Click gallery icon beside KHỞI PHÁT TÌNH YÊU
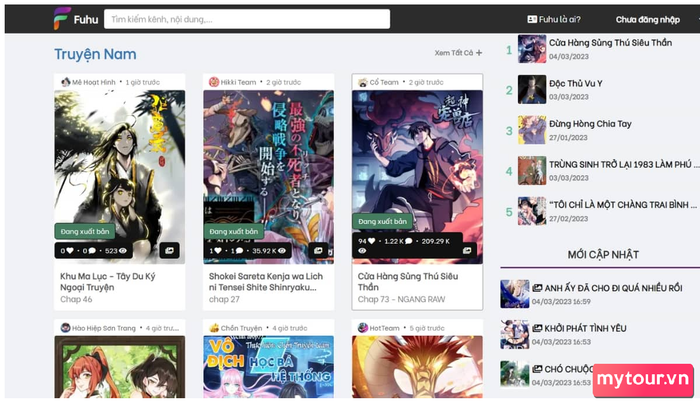The width and height of the screenshot is (700, 405). click(x=537, y=328)
